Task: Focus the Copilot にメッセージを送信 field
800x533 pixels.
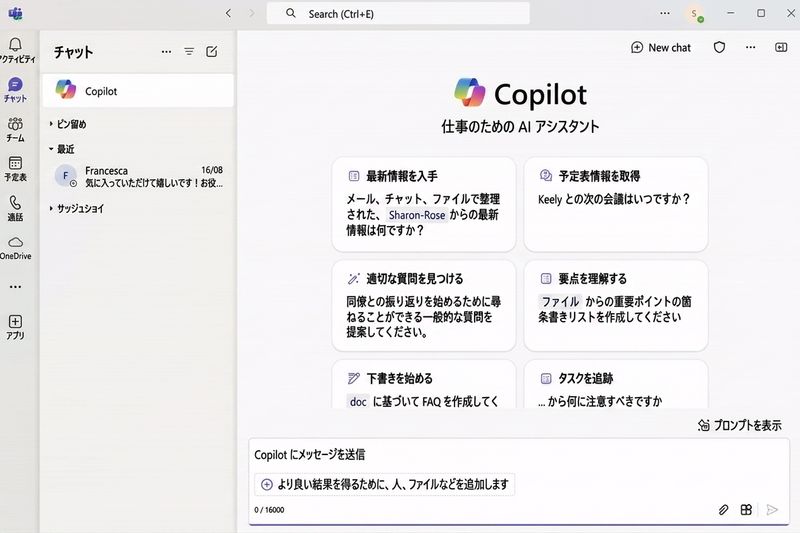Action: [x=518, y=454]
